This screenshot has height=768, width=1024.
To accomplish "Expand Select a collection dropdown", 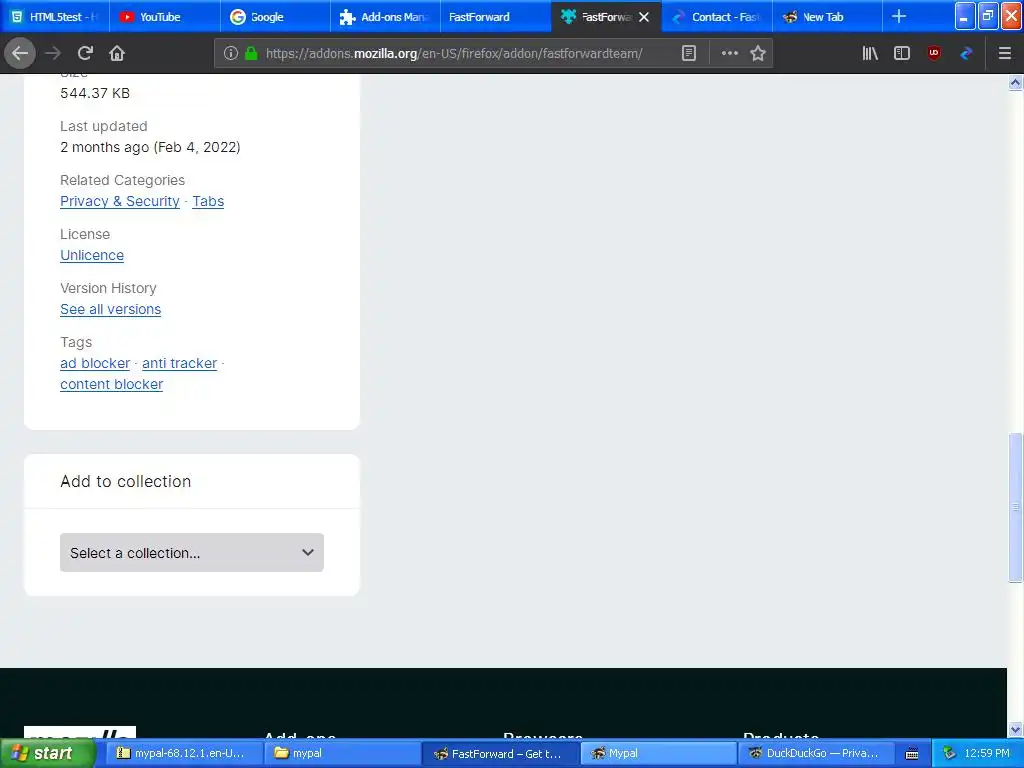I will click(x=192, y=552).
